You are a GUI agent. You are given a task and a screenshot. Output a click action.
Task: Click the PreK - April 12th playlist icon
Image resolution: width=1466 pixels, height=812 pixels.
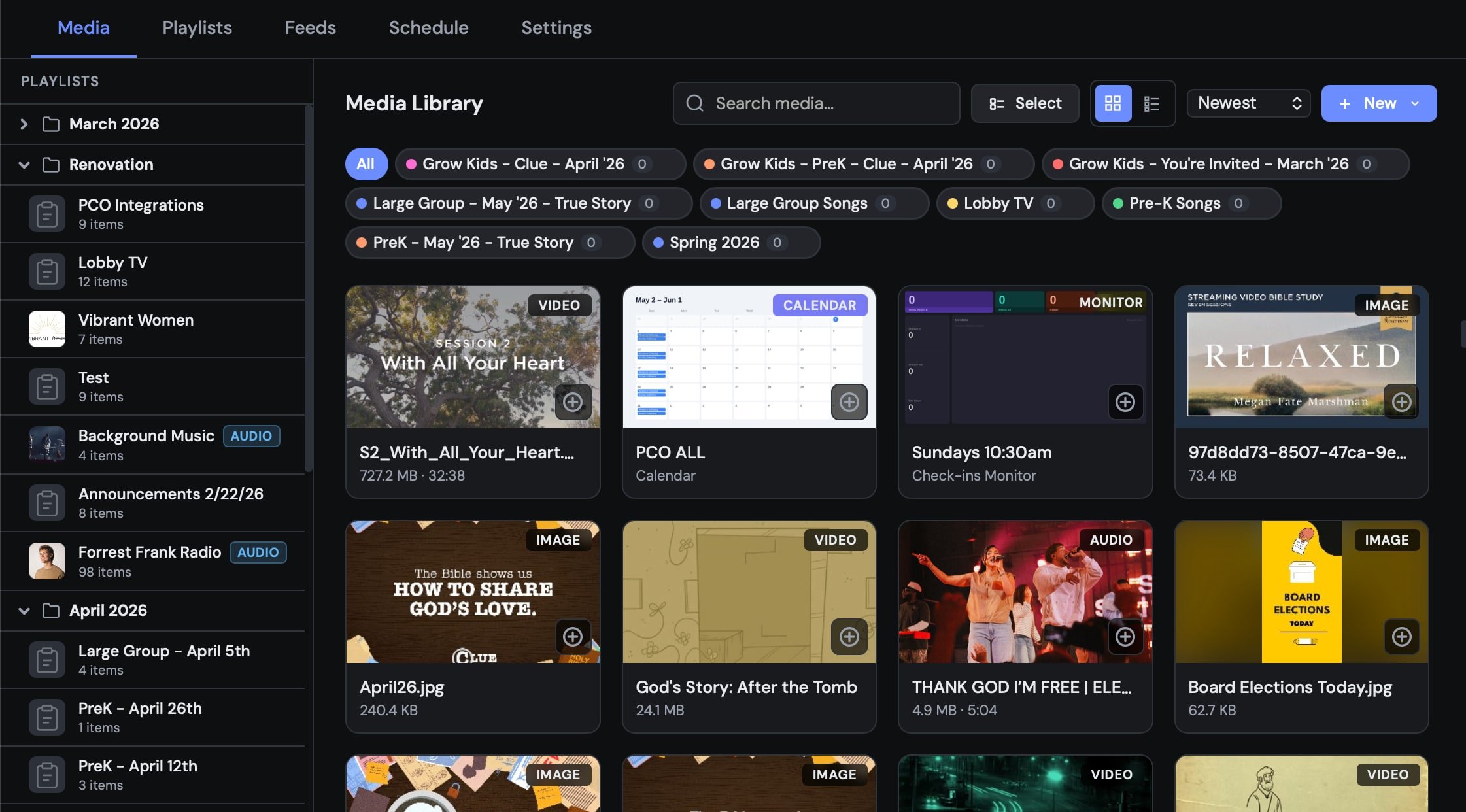tap(47, 775)
